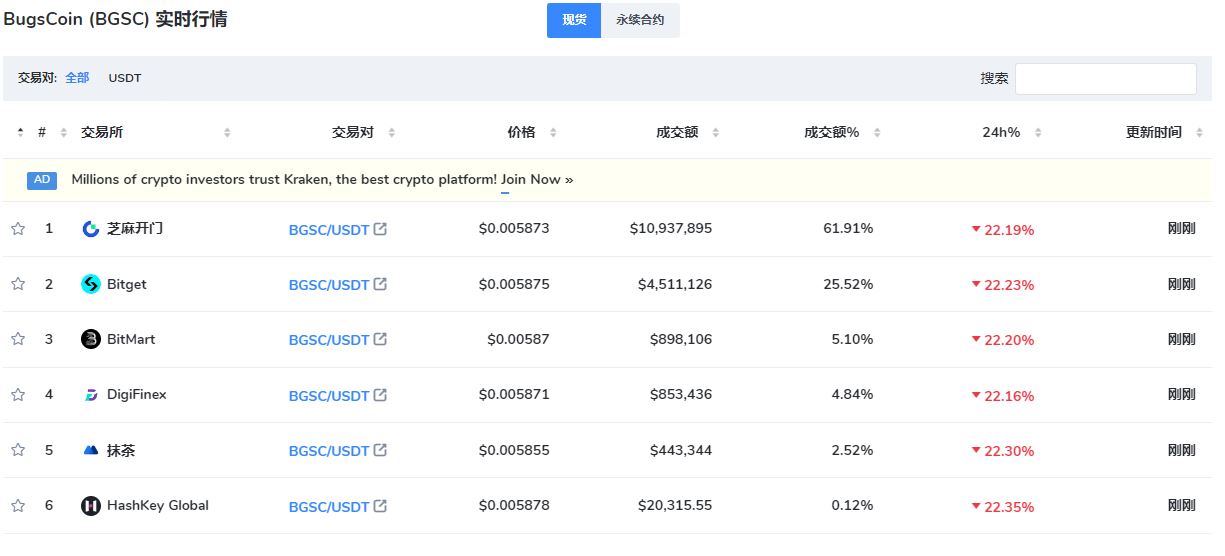
Task: Open BGSC/USDT pair link on 抹茶
Action: [x=329, y=451]
